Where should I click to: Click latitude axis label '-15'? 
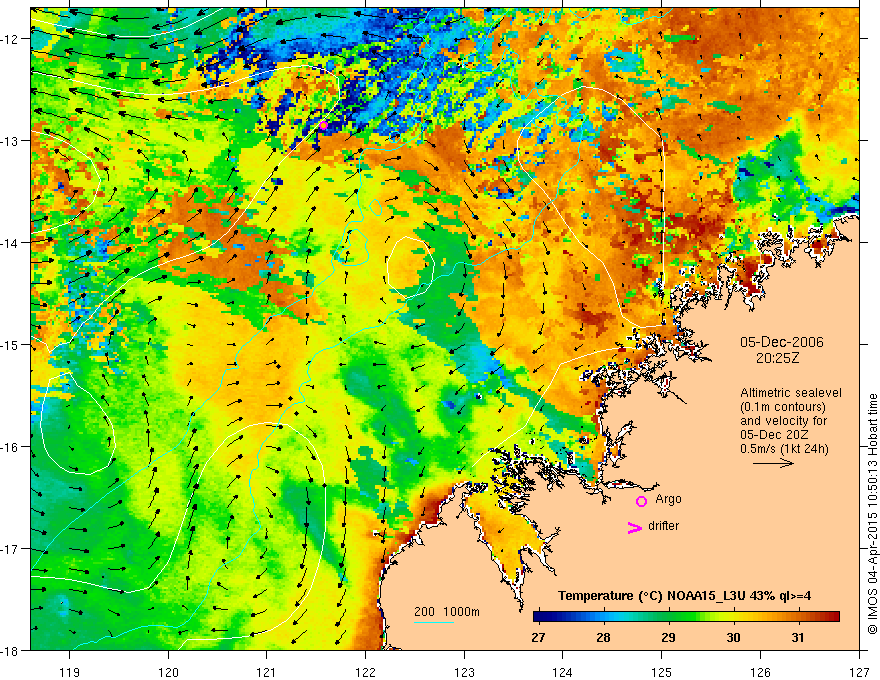pyautogui.click(x=11, y=344)
